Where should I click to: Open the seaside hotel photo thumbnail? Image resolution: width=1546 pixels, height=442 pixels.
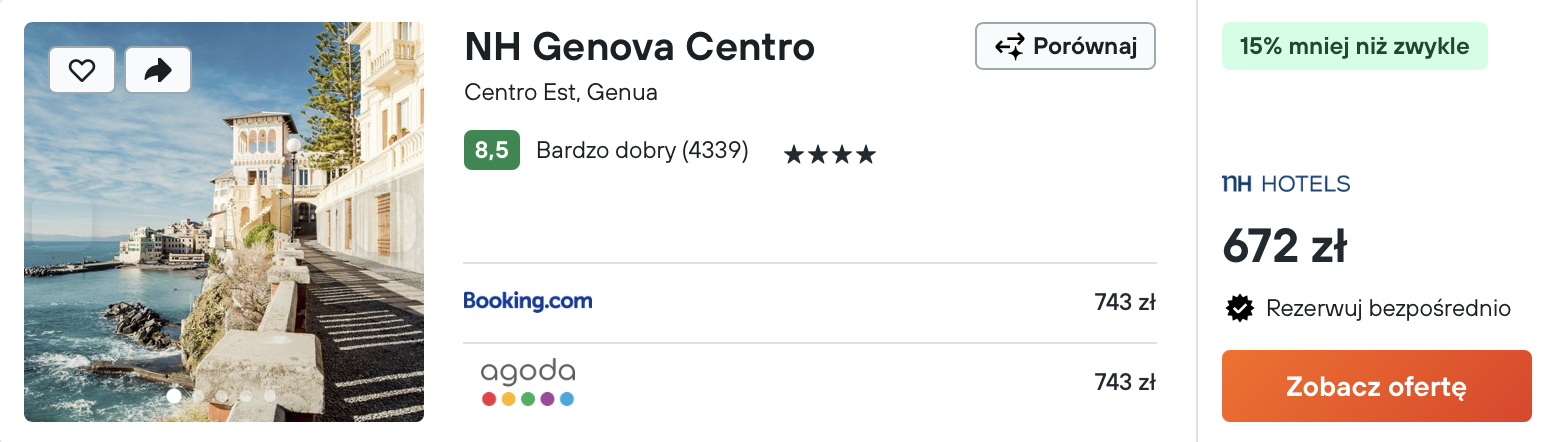point(224,222)
